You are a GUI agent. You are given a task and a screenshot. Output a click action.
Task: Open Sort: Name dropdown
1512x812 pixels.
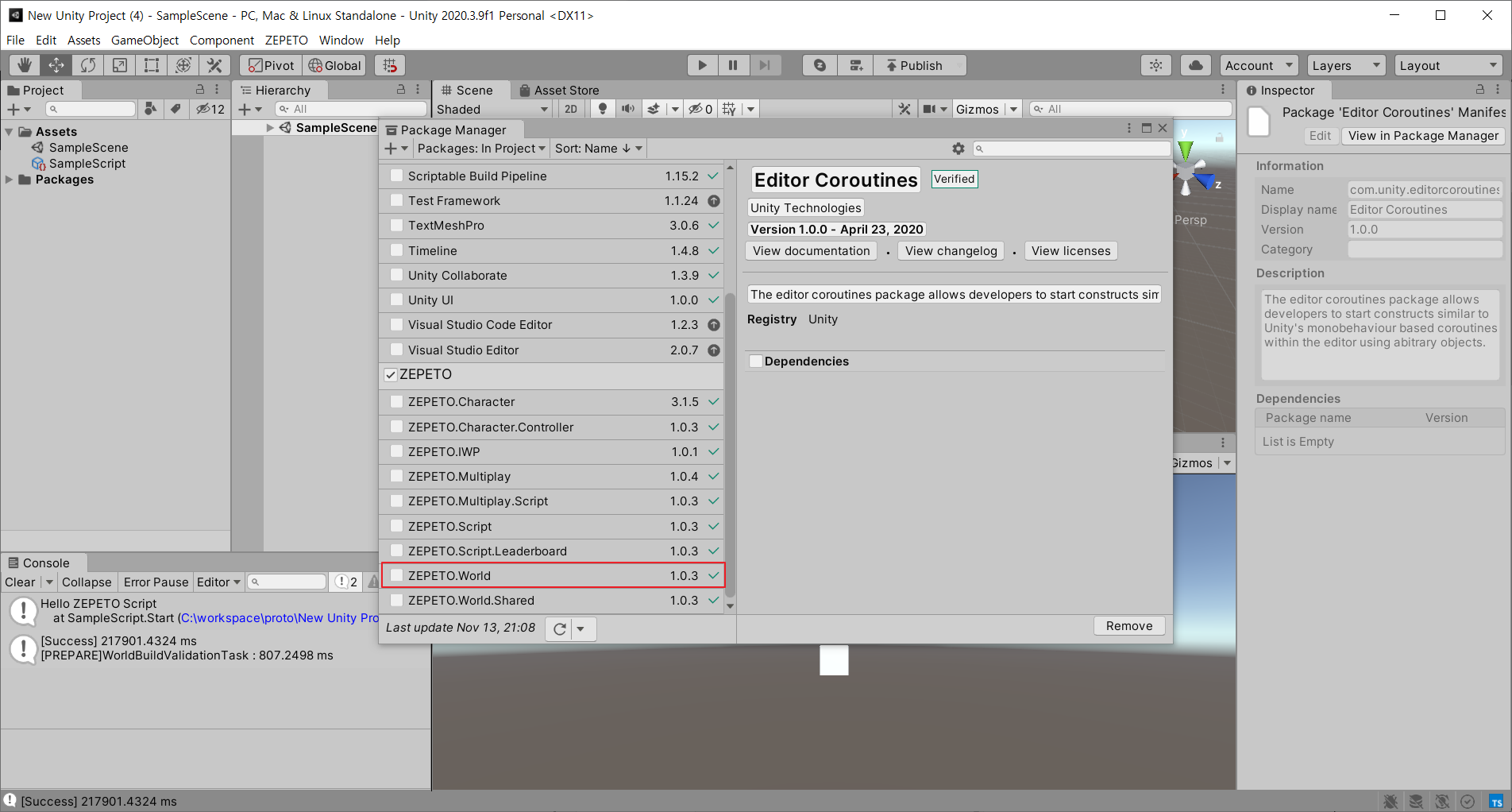click(x=599, y=149)
